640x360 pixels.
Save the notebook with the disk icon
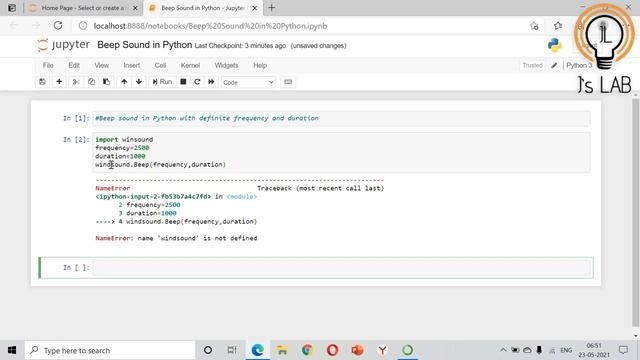[42, 82]
